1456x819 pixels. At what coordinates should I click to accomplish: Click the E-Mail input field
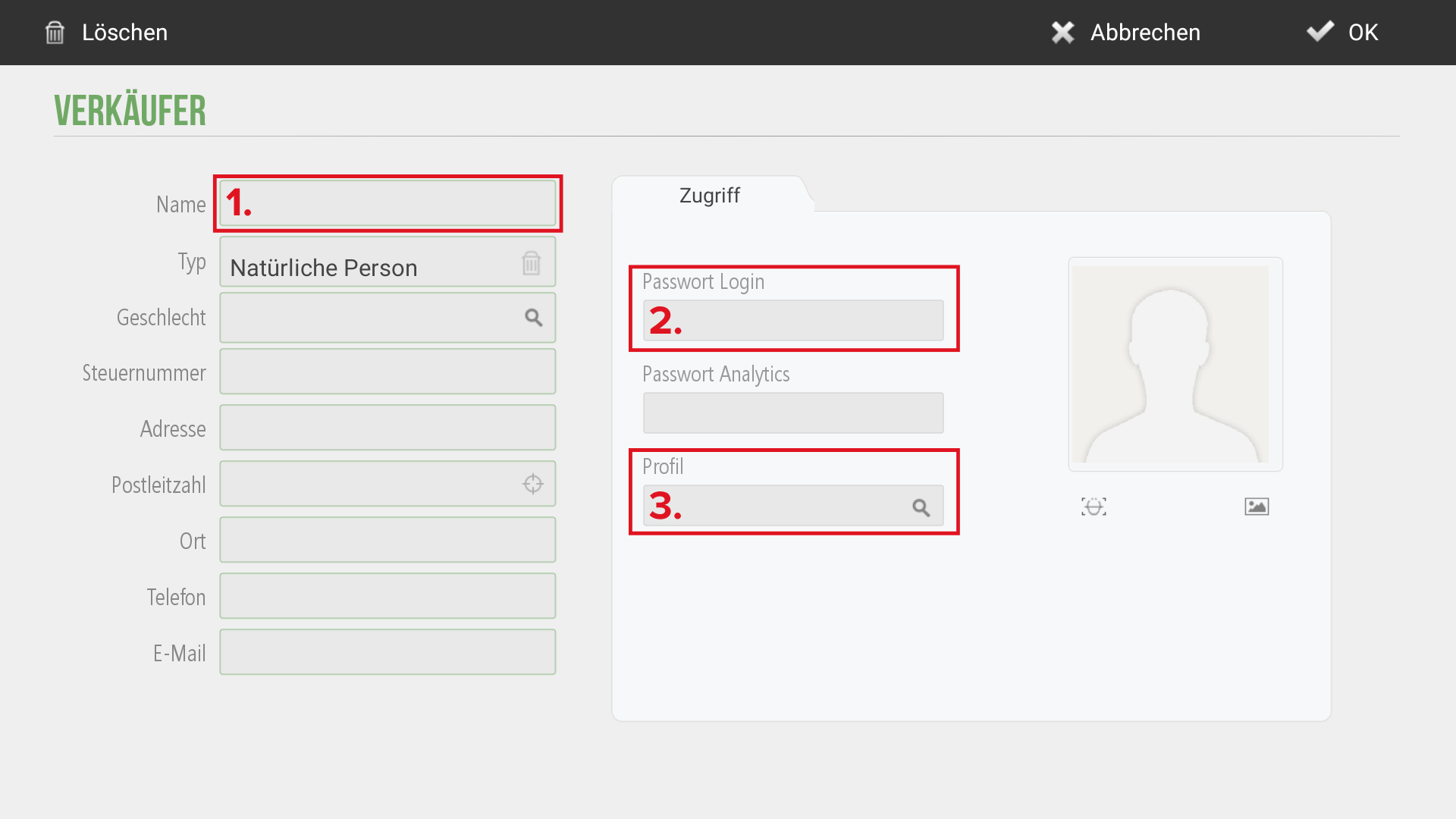pyautogui.click(x=388, y=652)
